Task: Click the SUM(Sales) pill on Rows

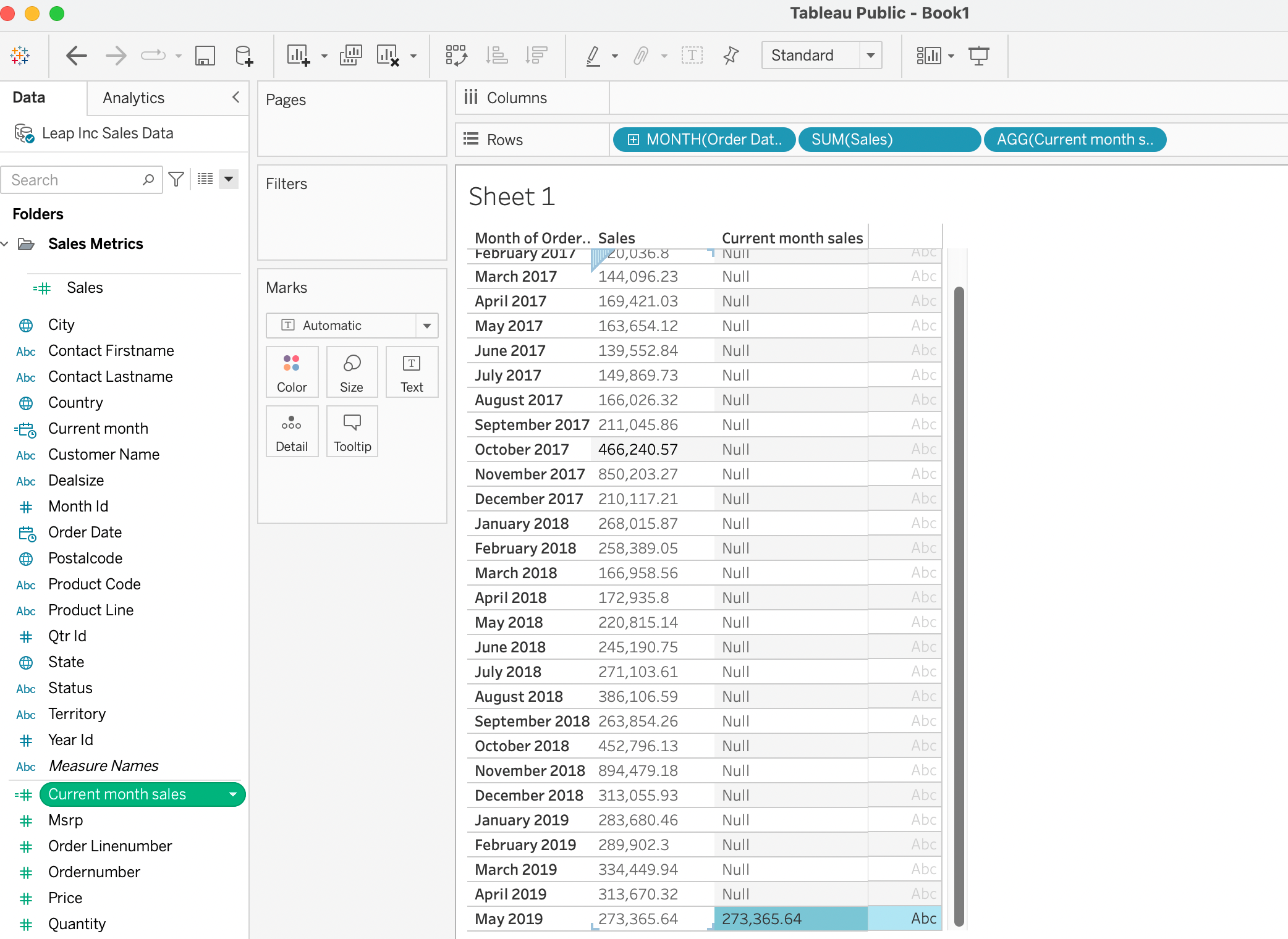Action: point(889,140)
